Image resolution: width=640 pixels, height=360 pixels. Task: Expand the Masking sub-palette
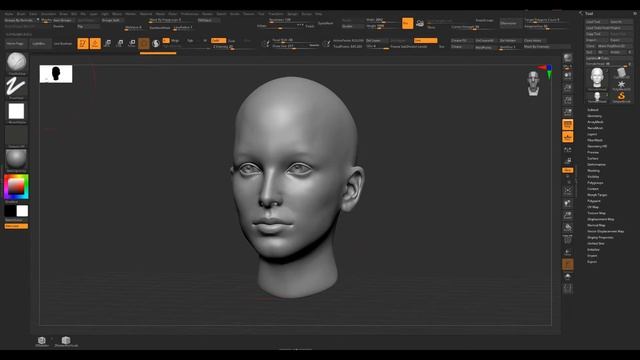point(593,171)
